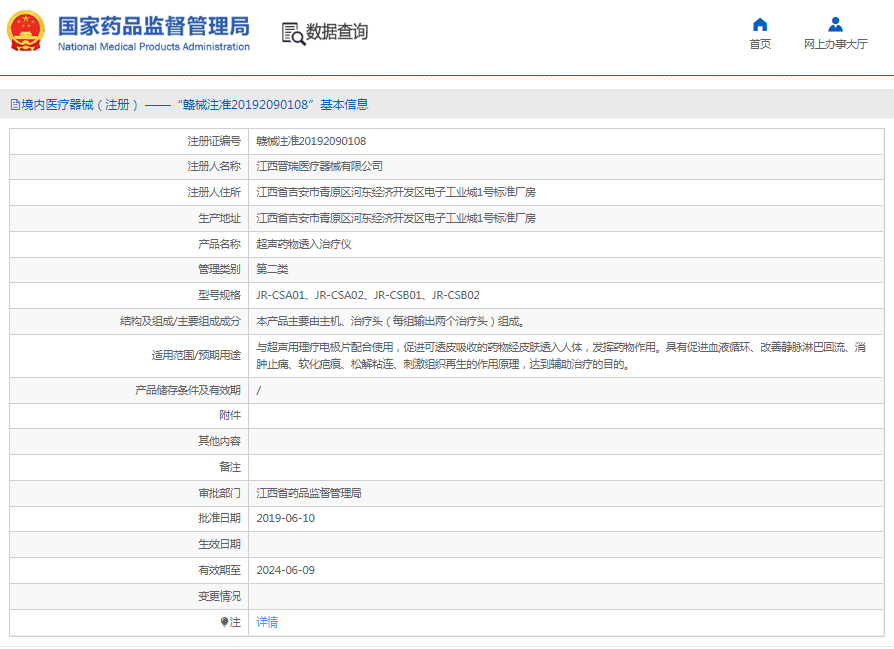Click the 注册证编号 label

tap(214, 141)
